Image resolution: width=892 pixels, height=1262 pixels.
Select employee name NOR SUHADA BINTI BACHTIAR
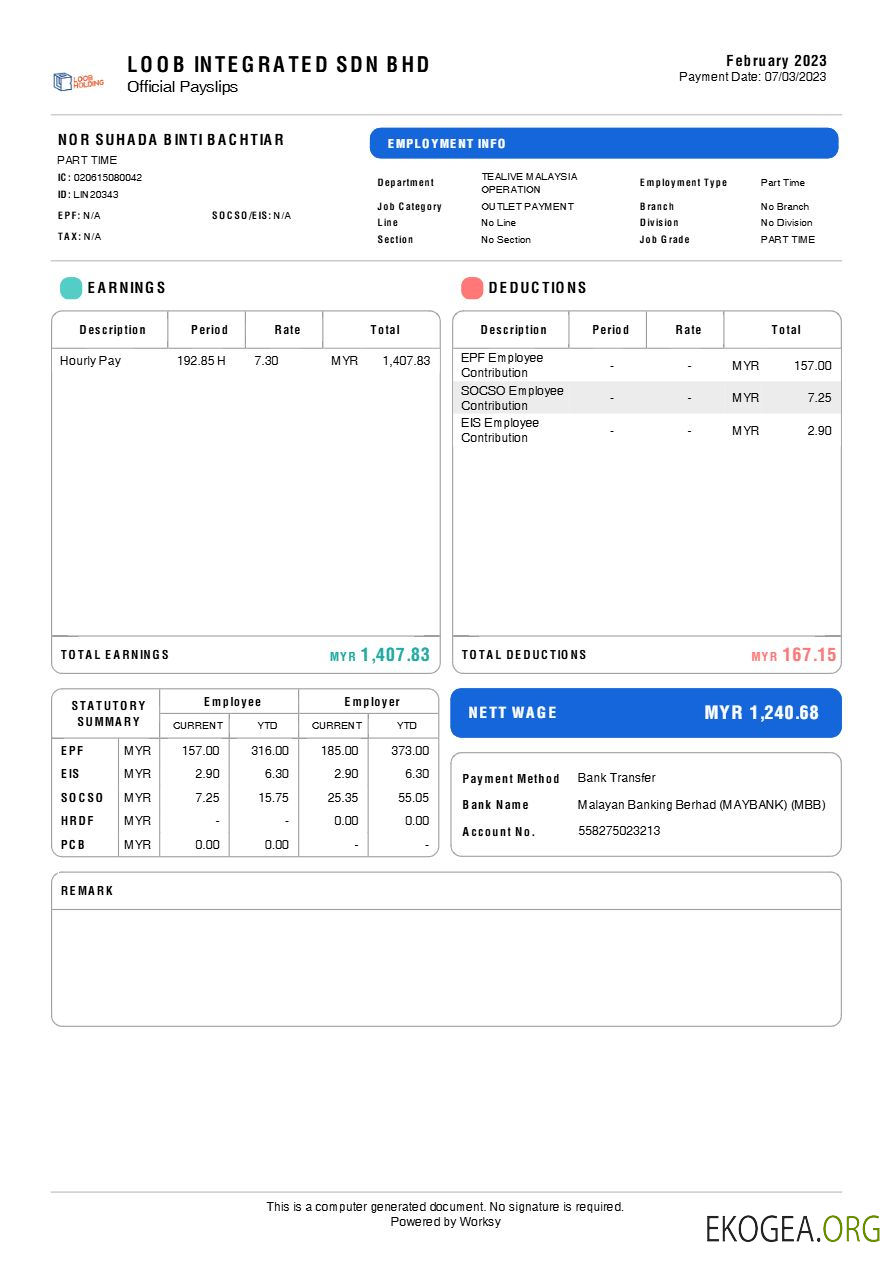(171, 140)
